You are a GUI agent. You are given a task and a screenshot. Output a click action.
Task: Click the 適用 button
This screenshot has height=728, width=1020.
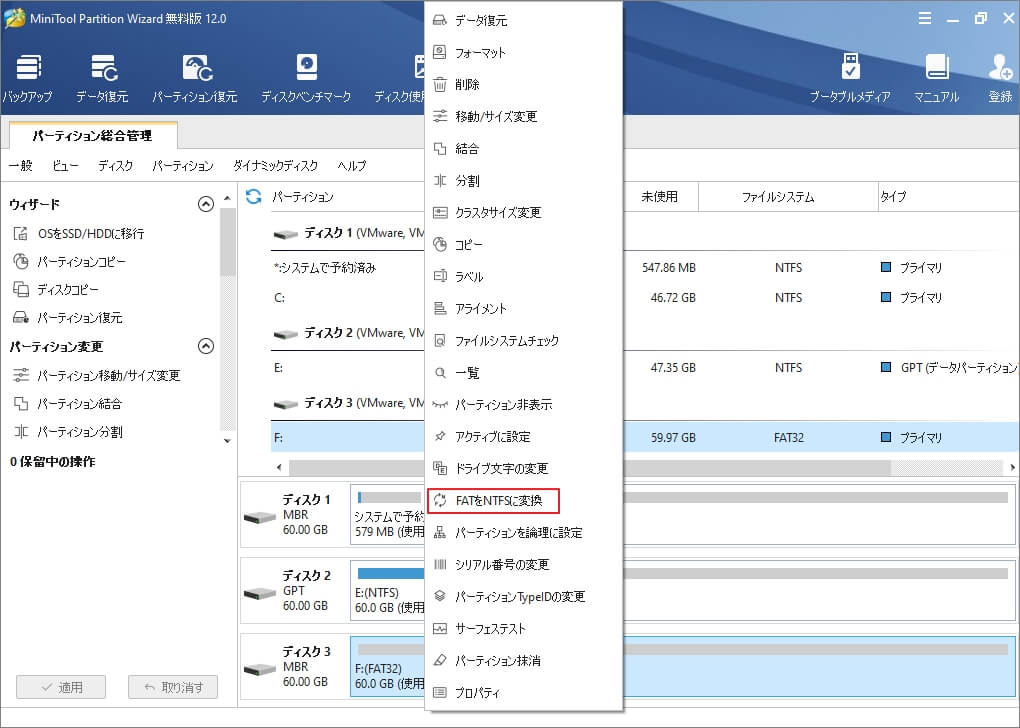tap(61, 687)
